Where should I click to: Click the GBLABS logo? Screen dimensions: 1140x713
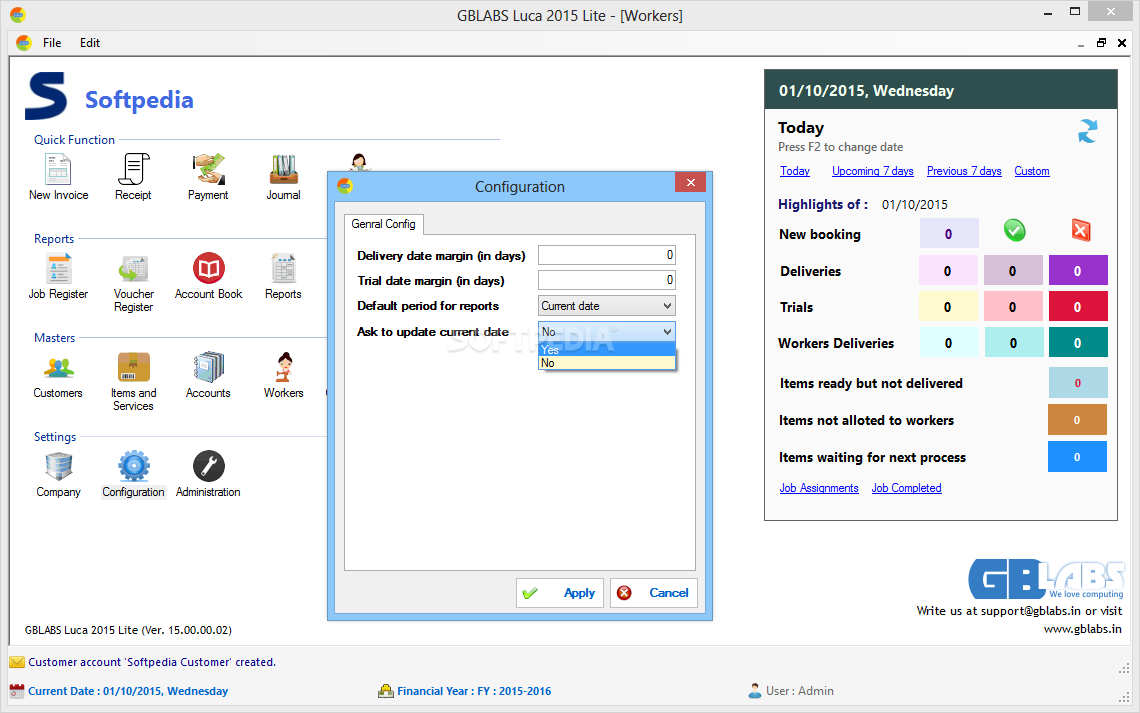click(1046, 579)
